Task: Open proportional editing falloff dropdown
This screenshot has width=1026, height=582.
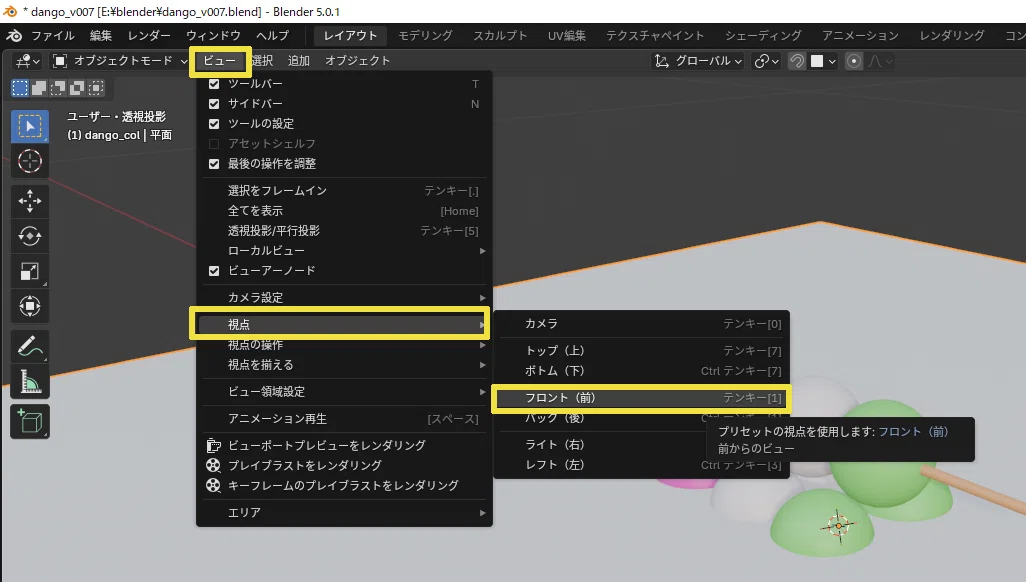Action: [x=879, y=61]
